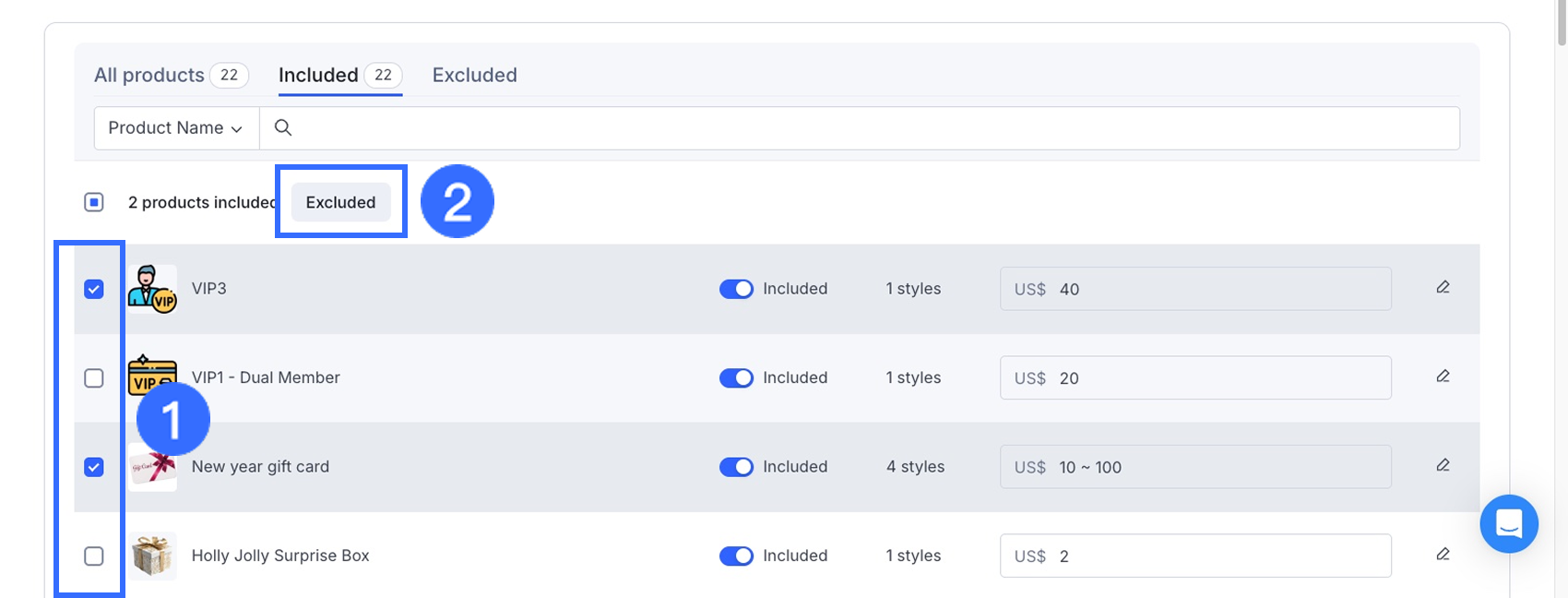
Task: Click the Holly Jolly Surprise Box thumbnail
Action: [151, 556]
